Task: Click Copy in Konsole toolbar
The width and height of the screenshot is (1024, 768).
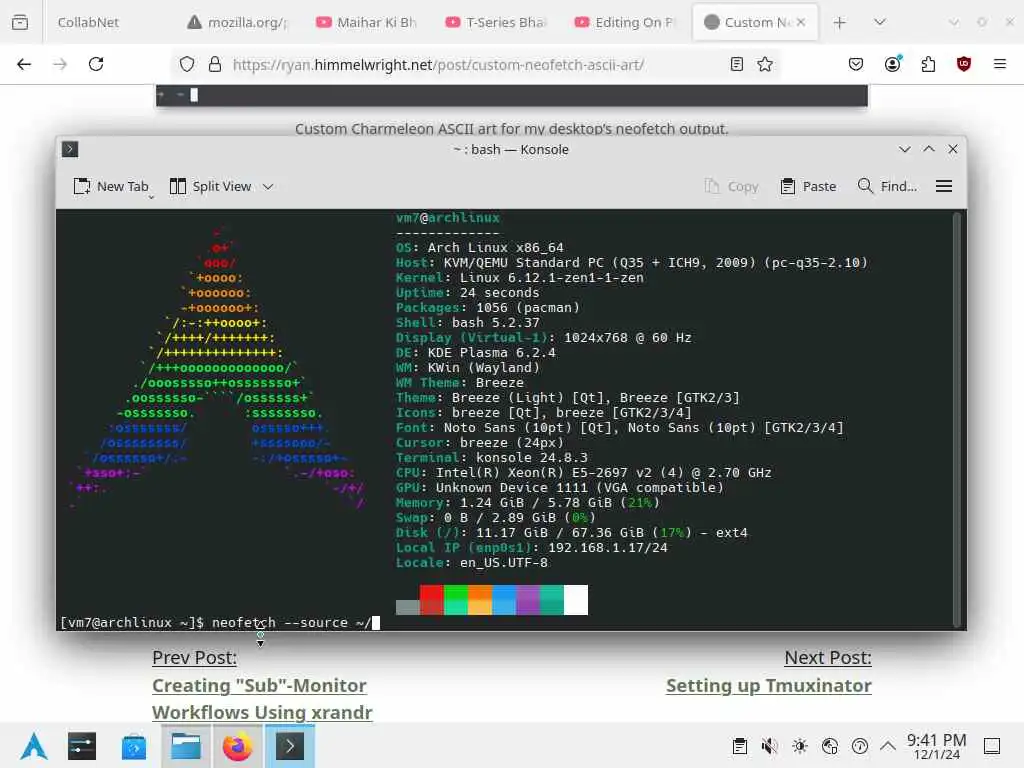Action: [x=731, y=187]
